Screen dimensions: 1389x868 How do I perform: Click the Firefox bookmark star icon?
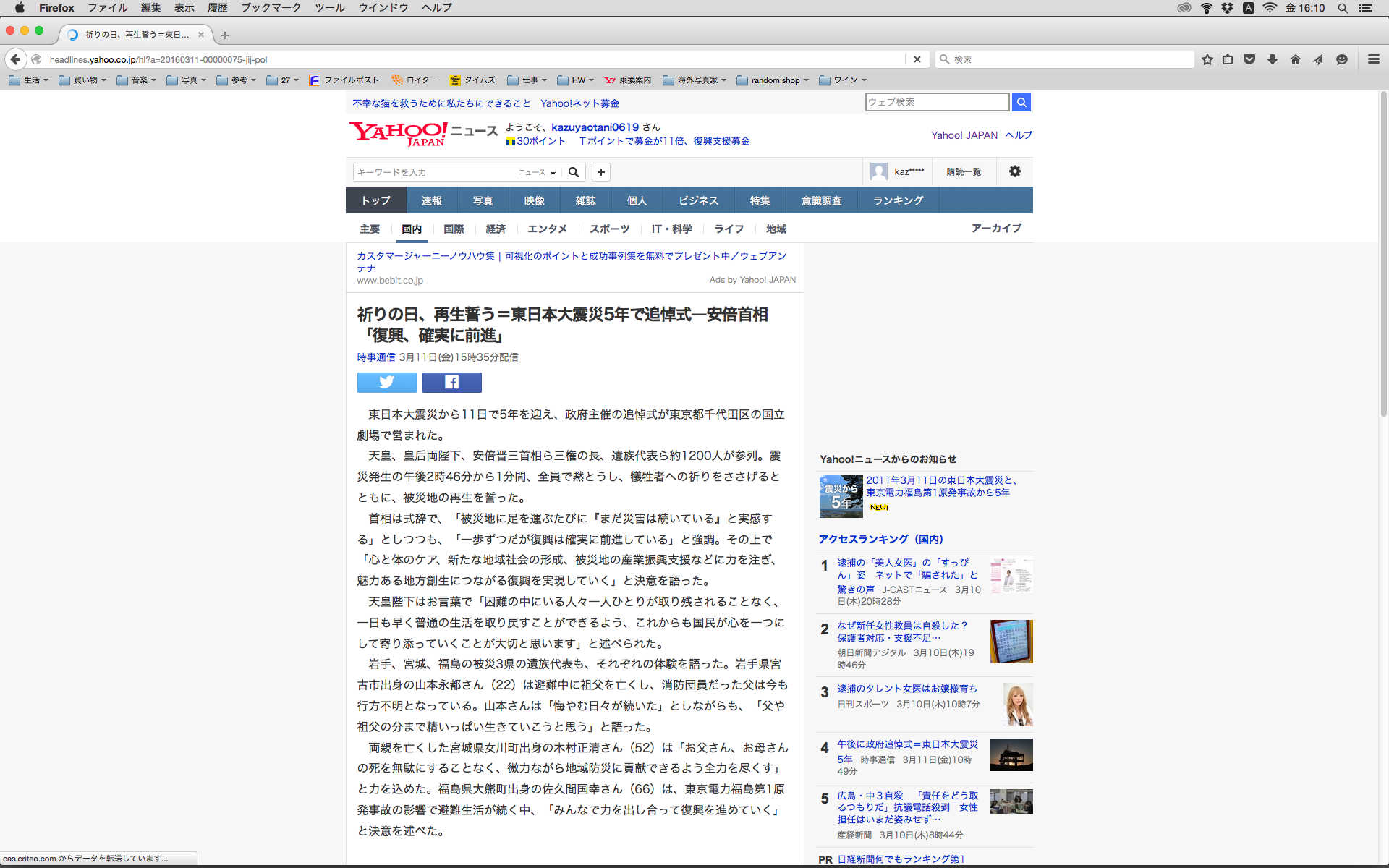coord(1207,59)
